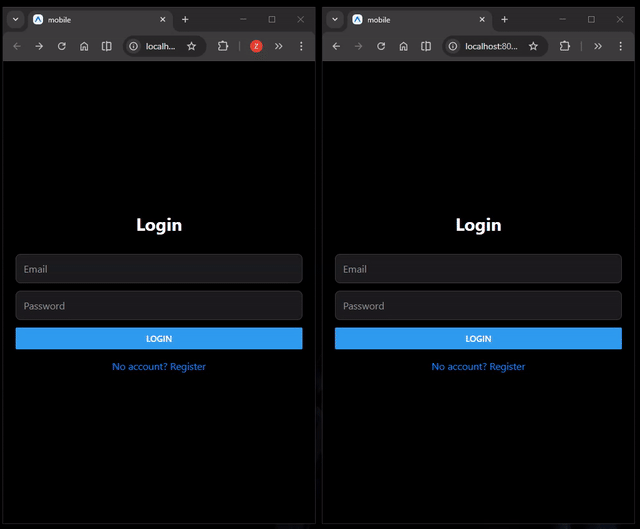Go back in right browser window

336,46
